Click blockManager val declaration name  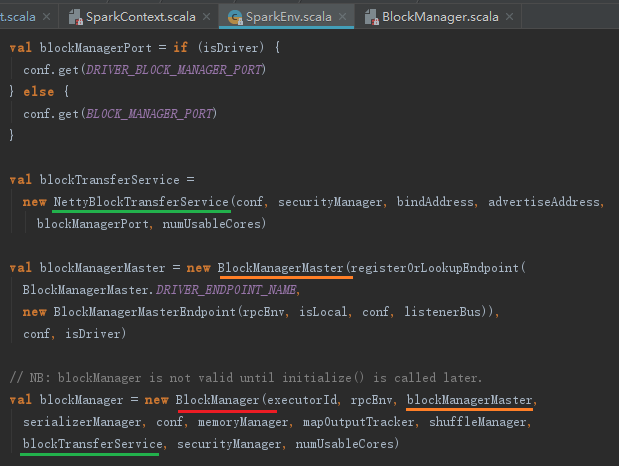(x=81, y=400)
